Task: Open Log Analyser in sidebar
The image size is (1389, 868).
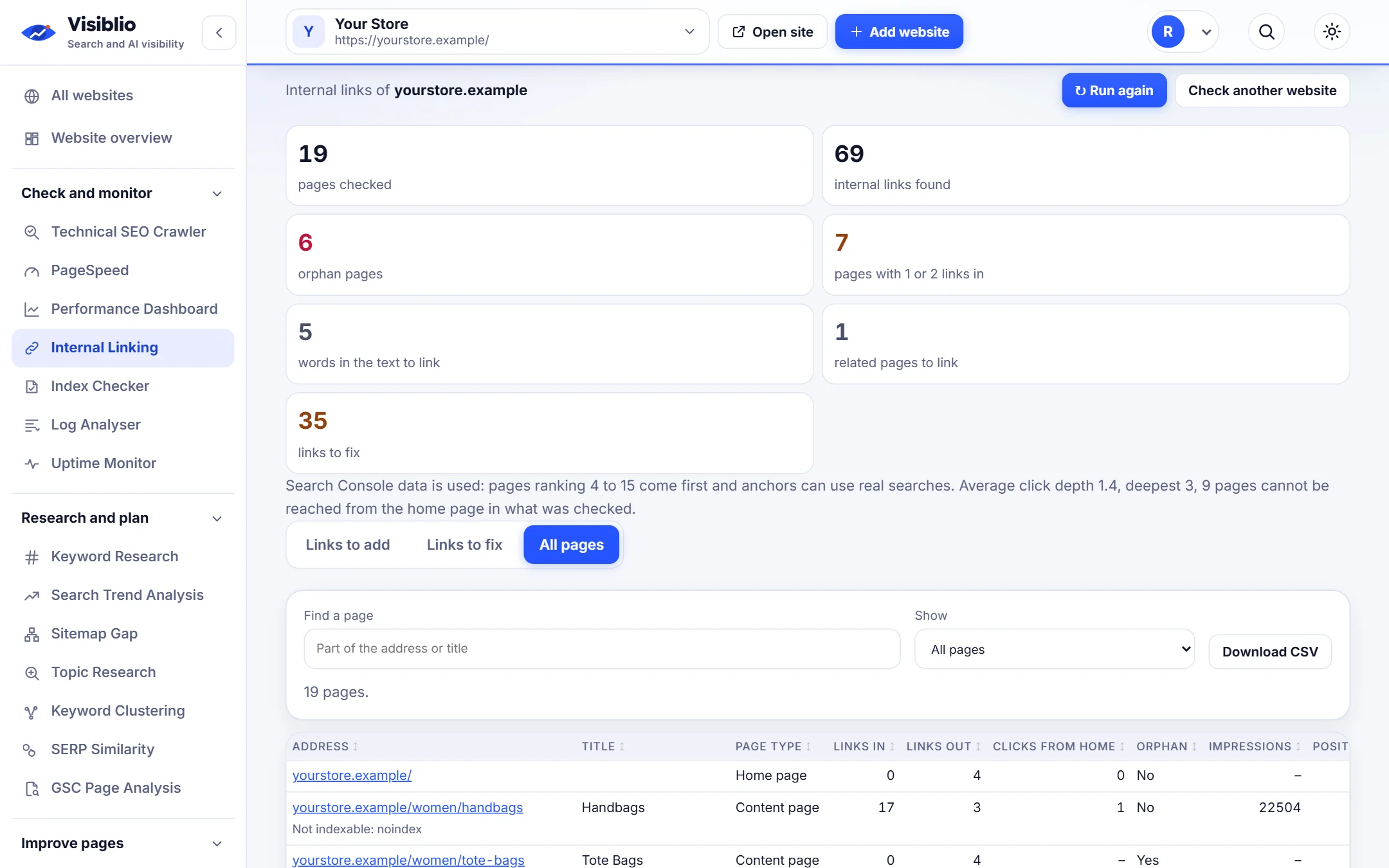Action: click(123, 425)
